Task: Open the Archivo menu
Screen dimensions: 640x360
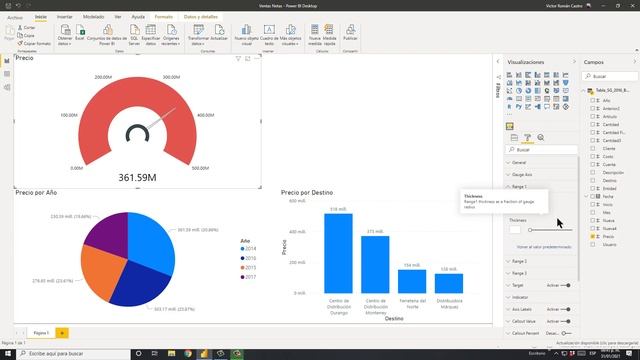Action: [x=15, y=18]
